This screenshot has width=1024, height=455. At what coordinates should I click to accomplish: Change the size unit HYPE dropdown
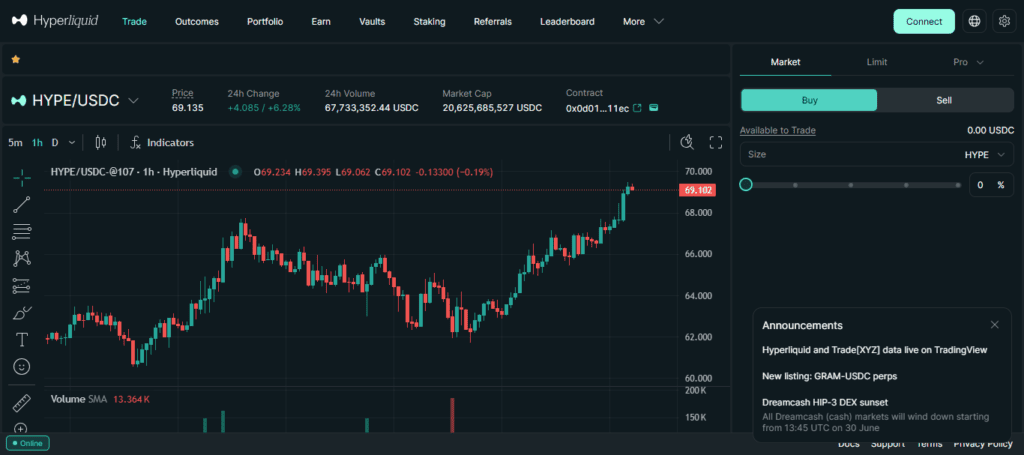click(985, 155)
